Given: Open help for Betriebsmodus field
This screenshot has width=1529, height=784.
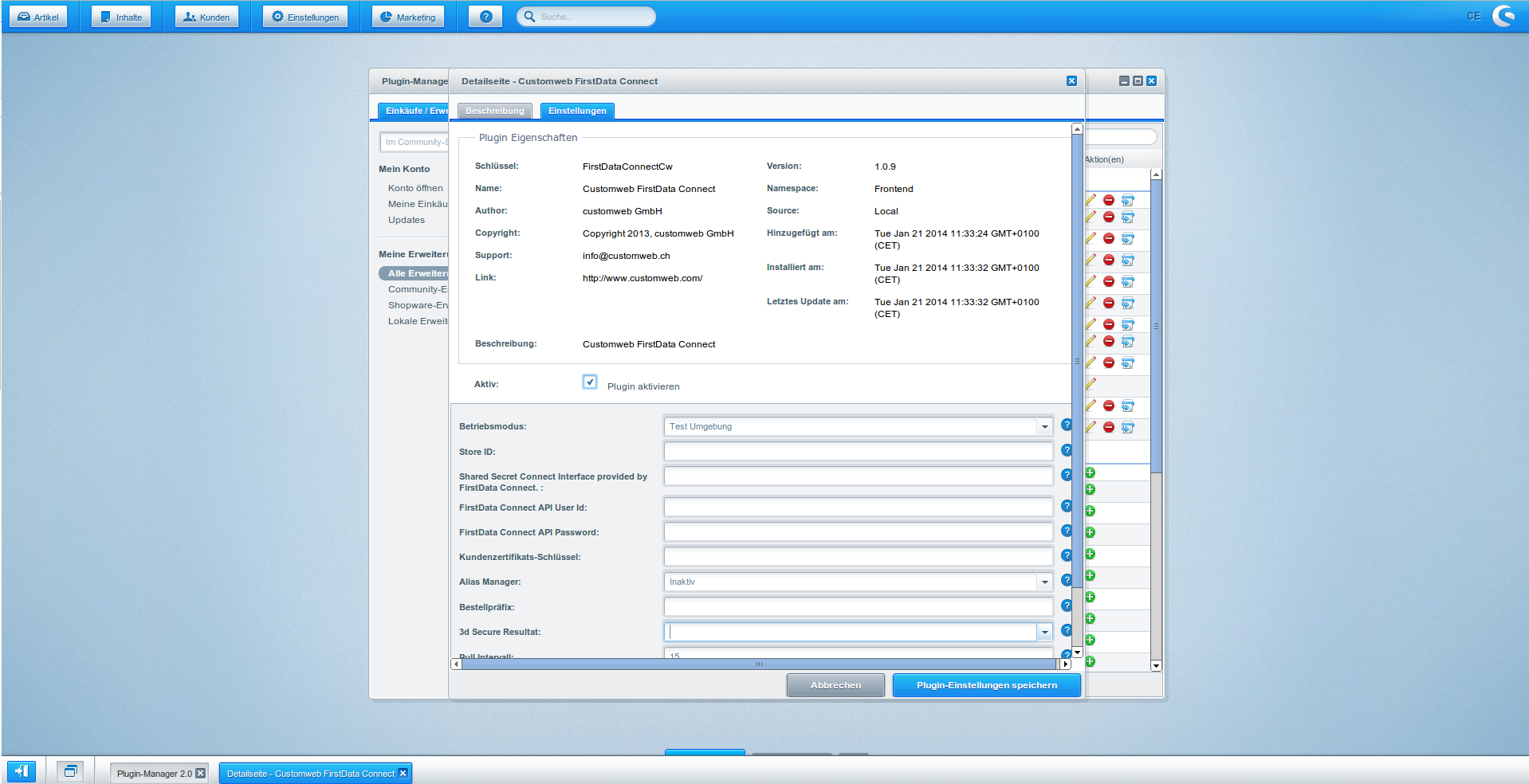Looking at the screenshot, I should [x=1066, y=425].
